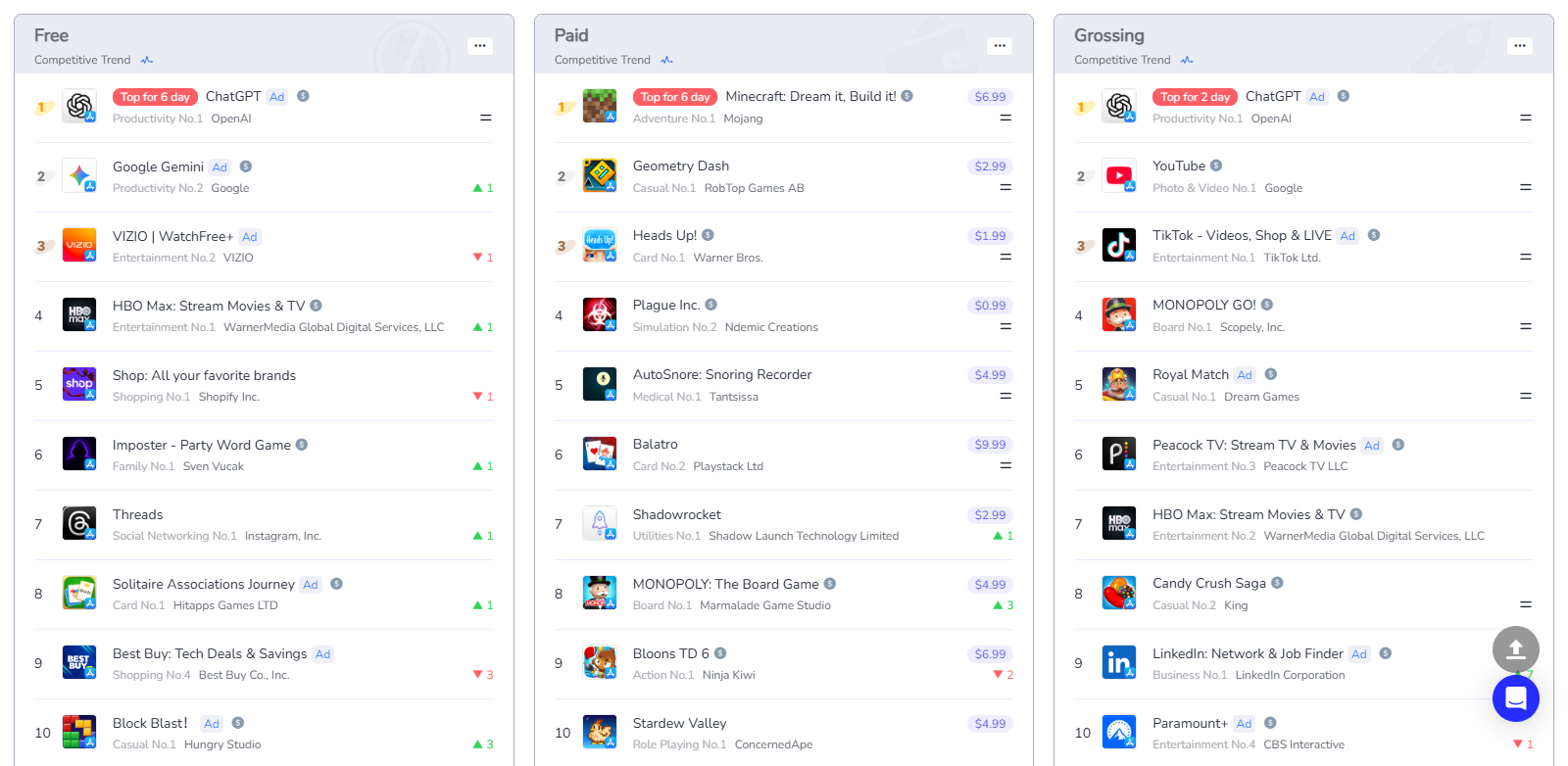Image resolution: width=1568 pixels, height=766 pixels.
Task: Click developer name LinkedIn Corporation
Action: pos(1290,675)
